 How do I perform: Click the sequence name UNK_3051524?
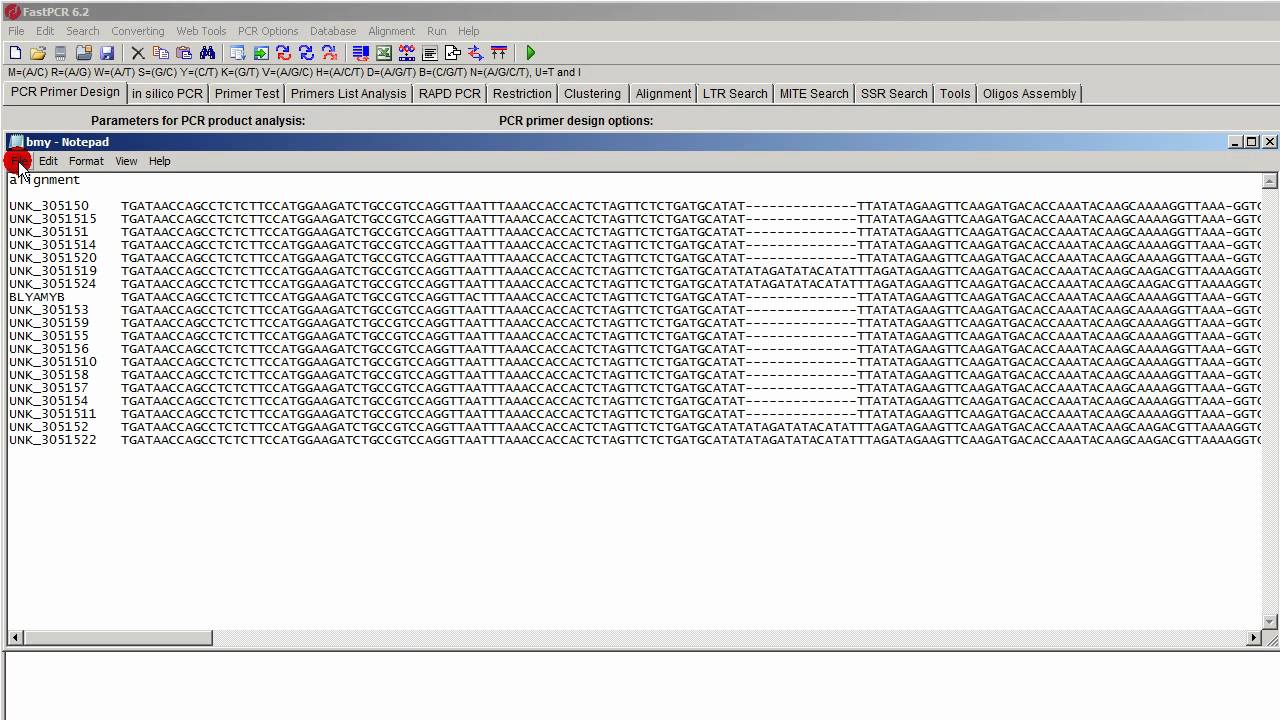pos(53,284)
